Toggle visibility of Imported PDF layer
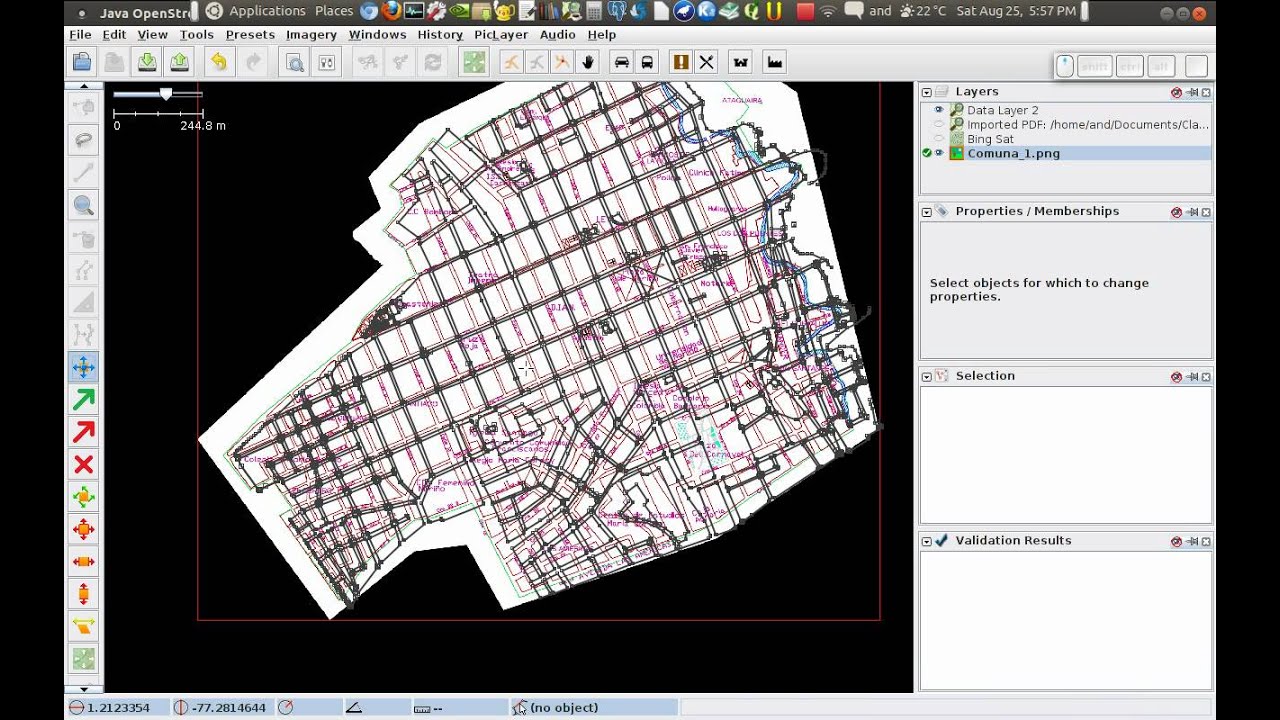 pos(939,125)
